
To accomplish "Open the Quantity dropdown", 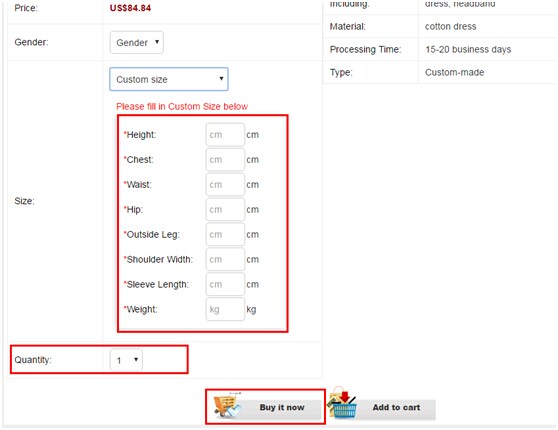I will pyautogui.click(x=126, y=360).
